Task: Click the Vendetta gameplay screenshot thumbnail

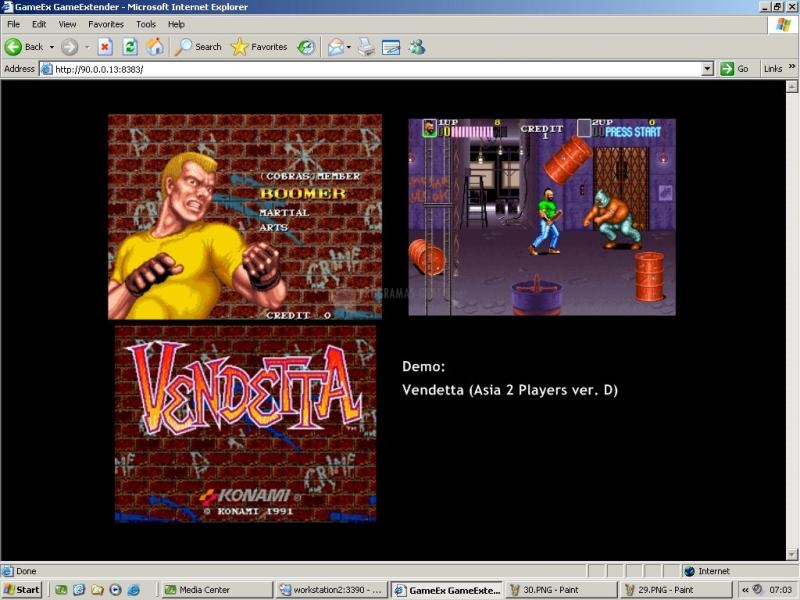Action: (542, 217)
